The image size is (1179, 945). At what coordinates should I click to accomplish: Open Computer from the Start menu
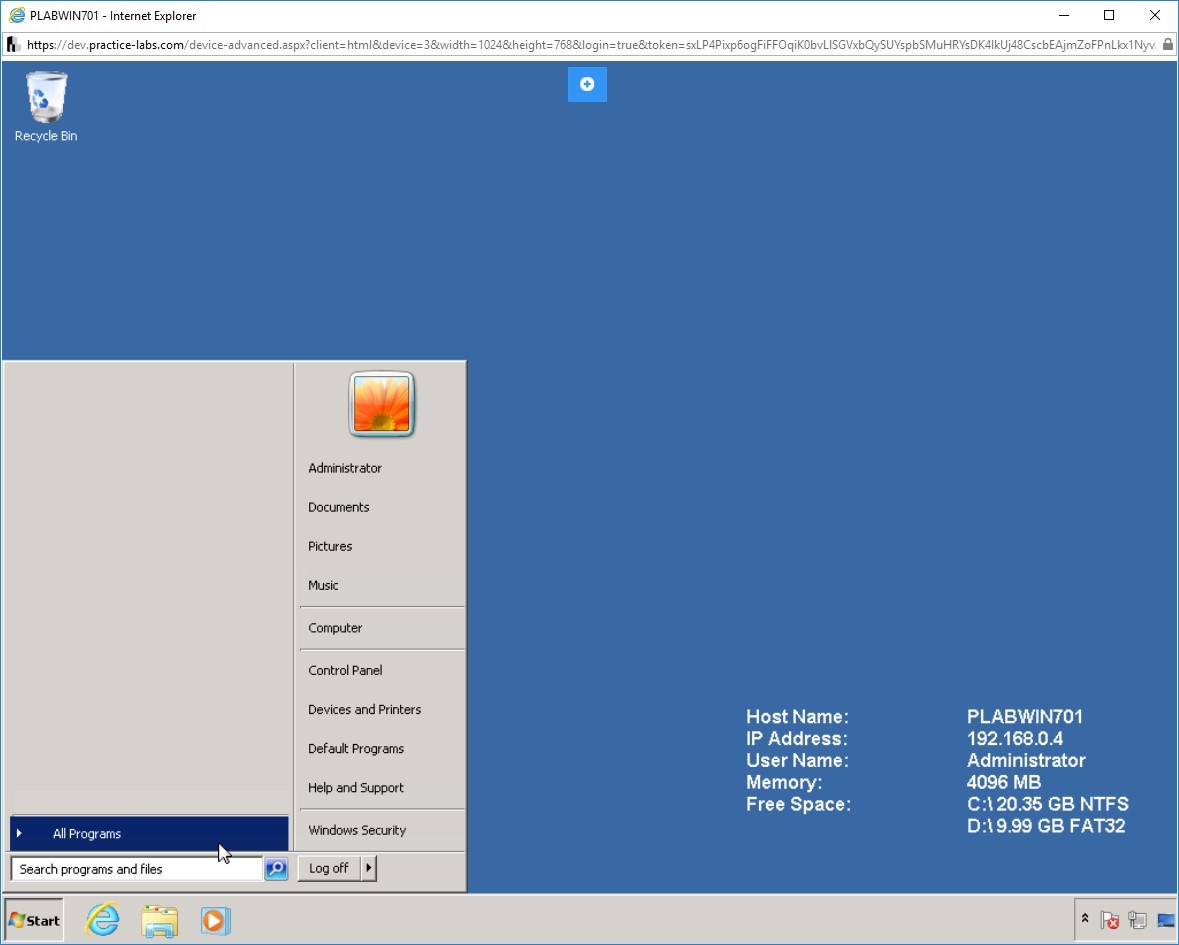(x=335, y=628)
